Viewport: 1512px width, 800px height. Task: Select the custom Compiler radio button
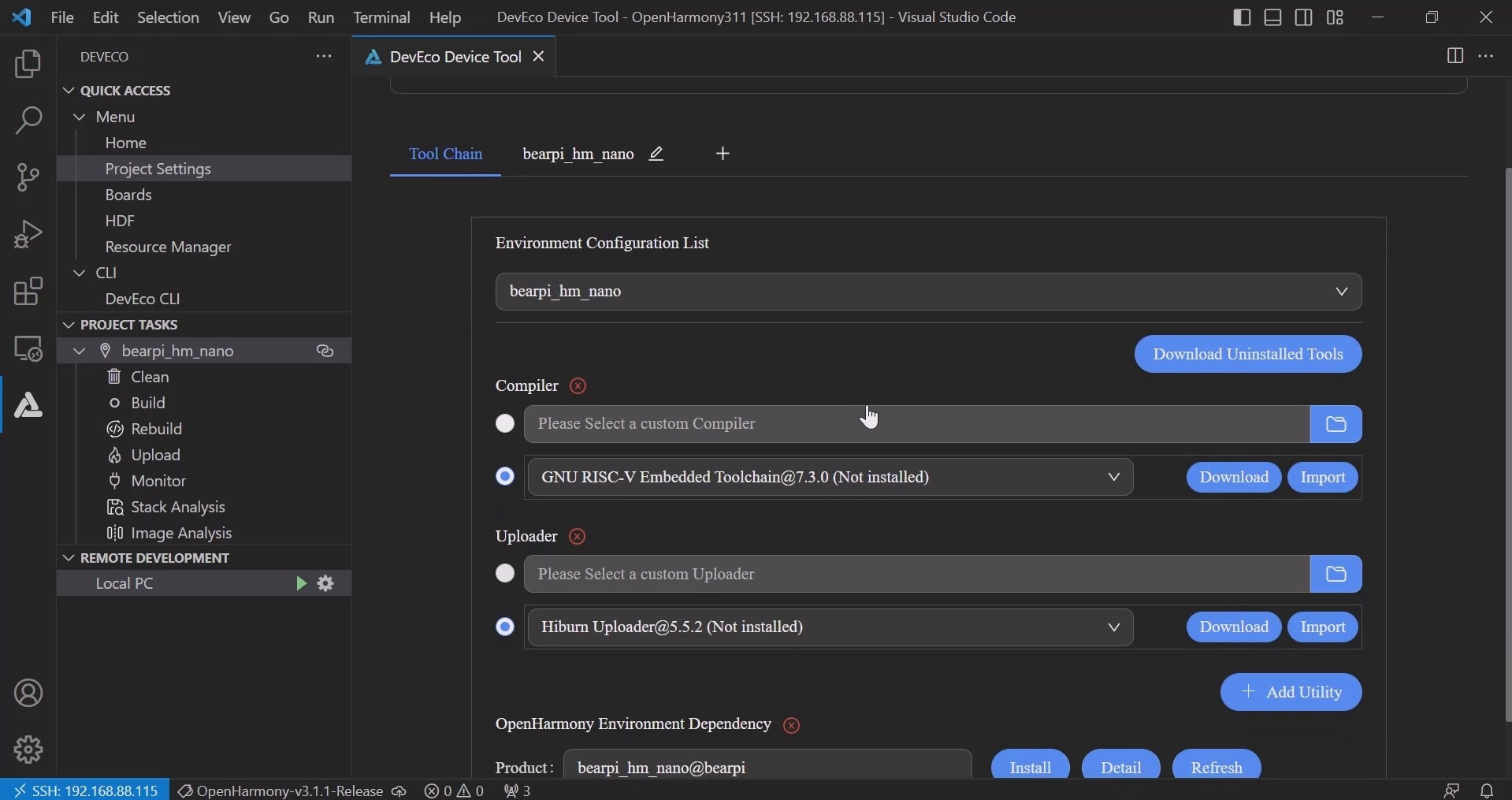pos(505,424)
